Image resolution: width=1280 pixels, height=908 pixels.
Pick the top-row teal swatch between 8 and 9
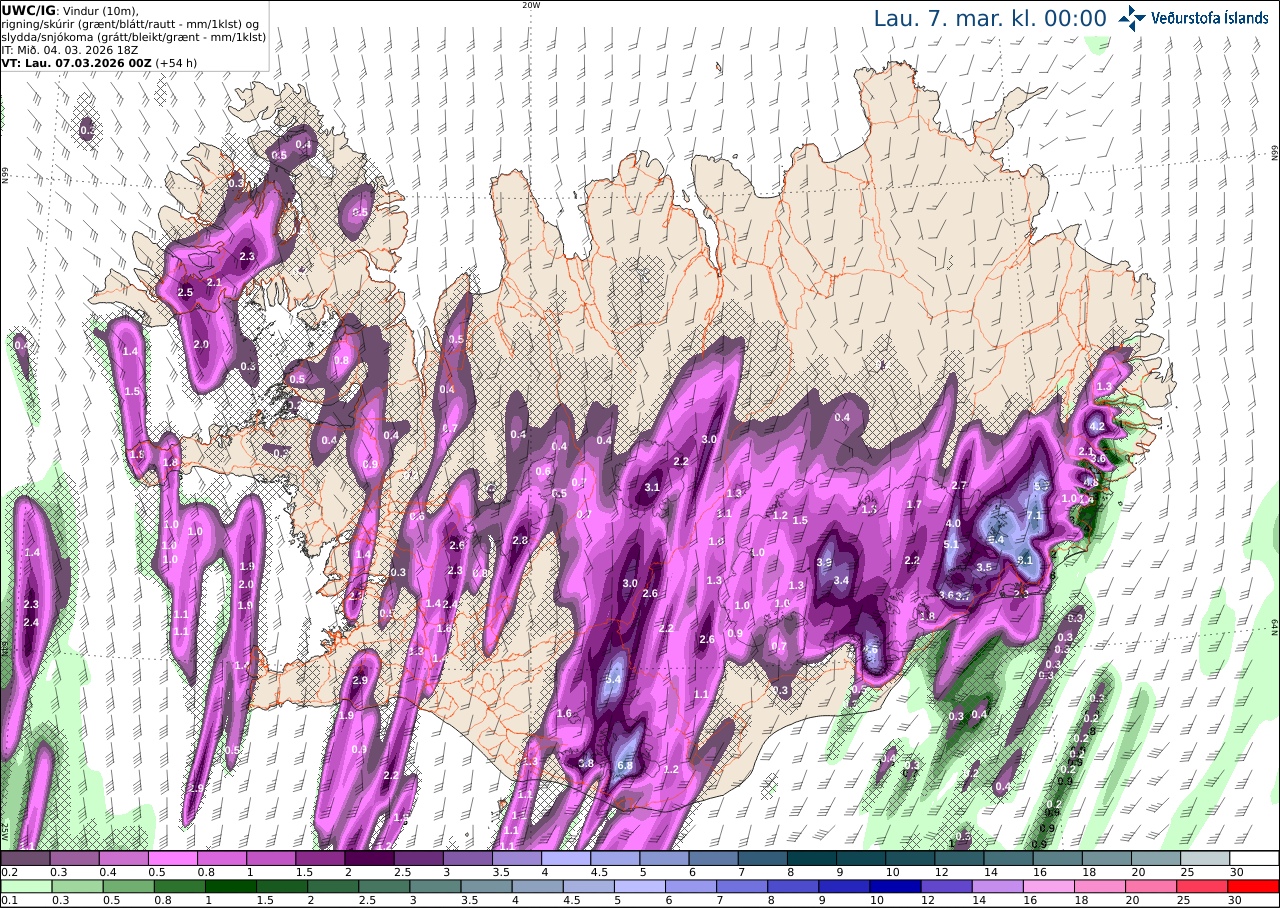point(812,858)
